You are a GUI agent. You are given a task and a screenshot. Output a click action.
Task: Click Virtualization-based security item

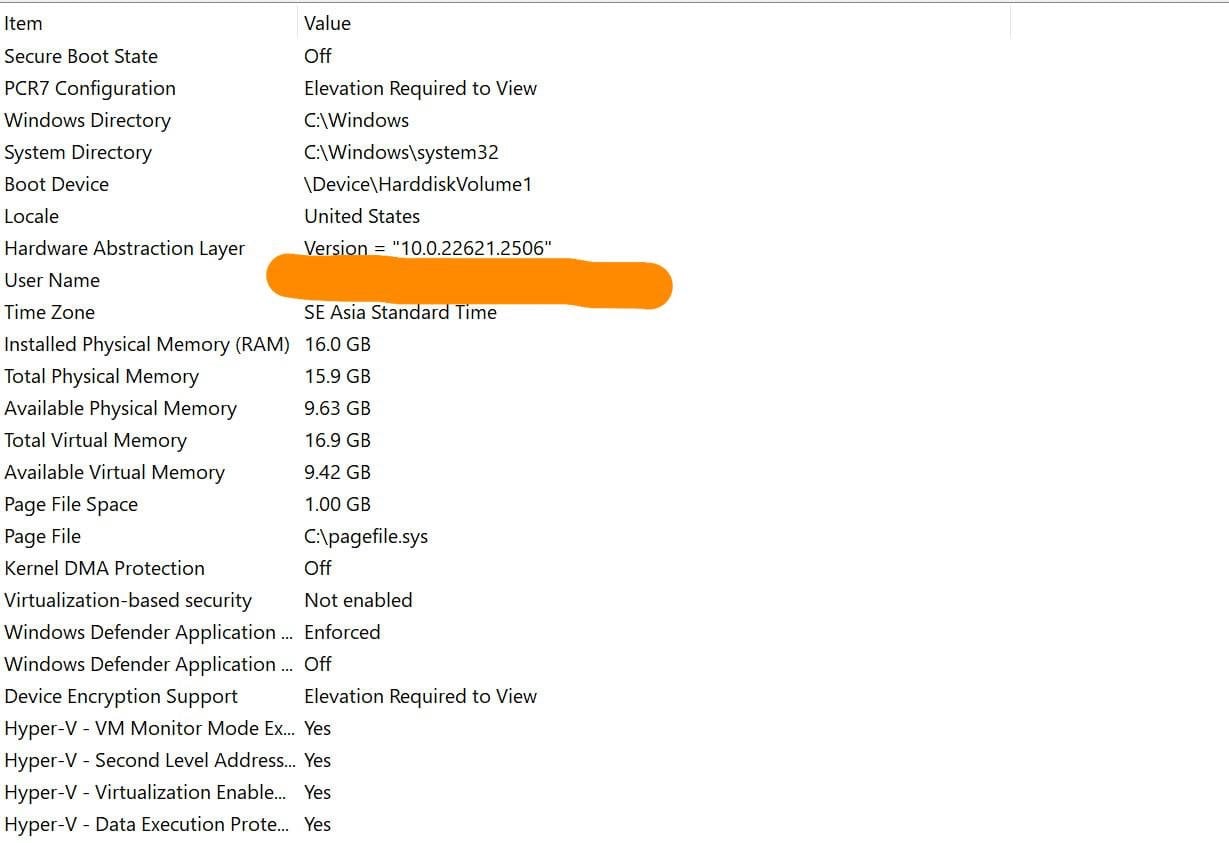coord(128,600)
